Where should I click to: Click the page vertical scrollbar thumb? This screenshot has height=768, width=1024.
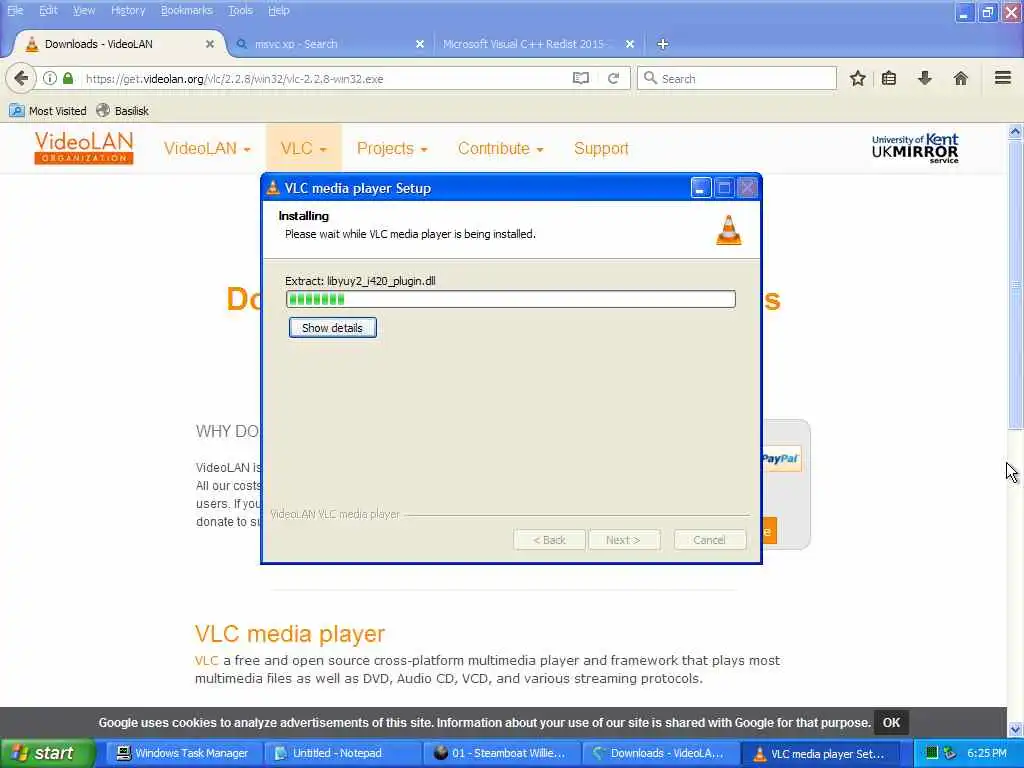[1015, 285]
